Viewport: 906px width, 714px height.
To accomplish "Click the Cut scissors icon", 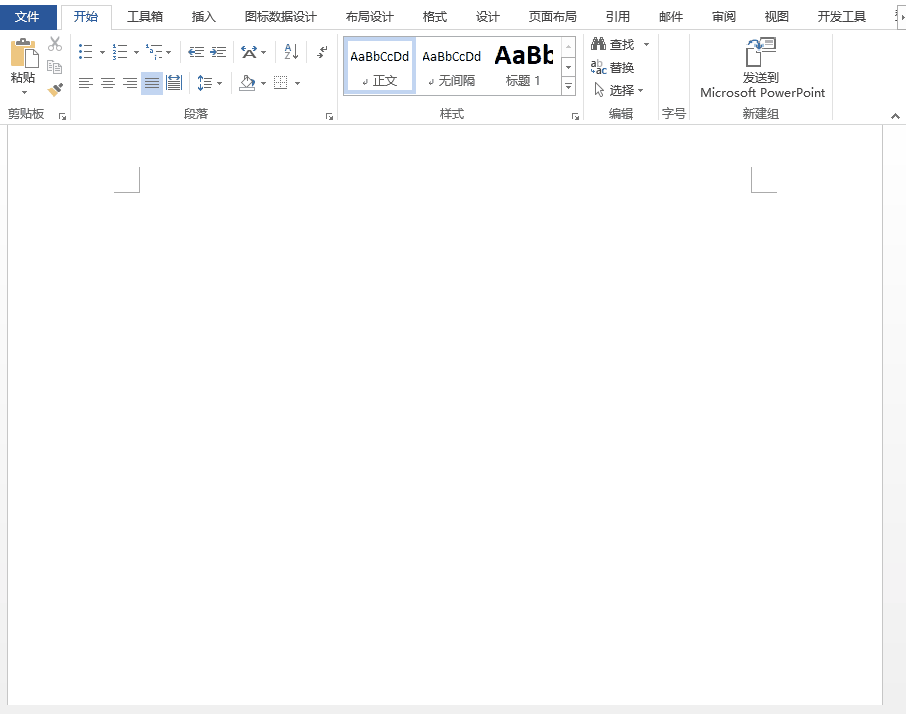I will point(55,43).
